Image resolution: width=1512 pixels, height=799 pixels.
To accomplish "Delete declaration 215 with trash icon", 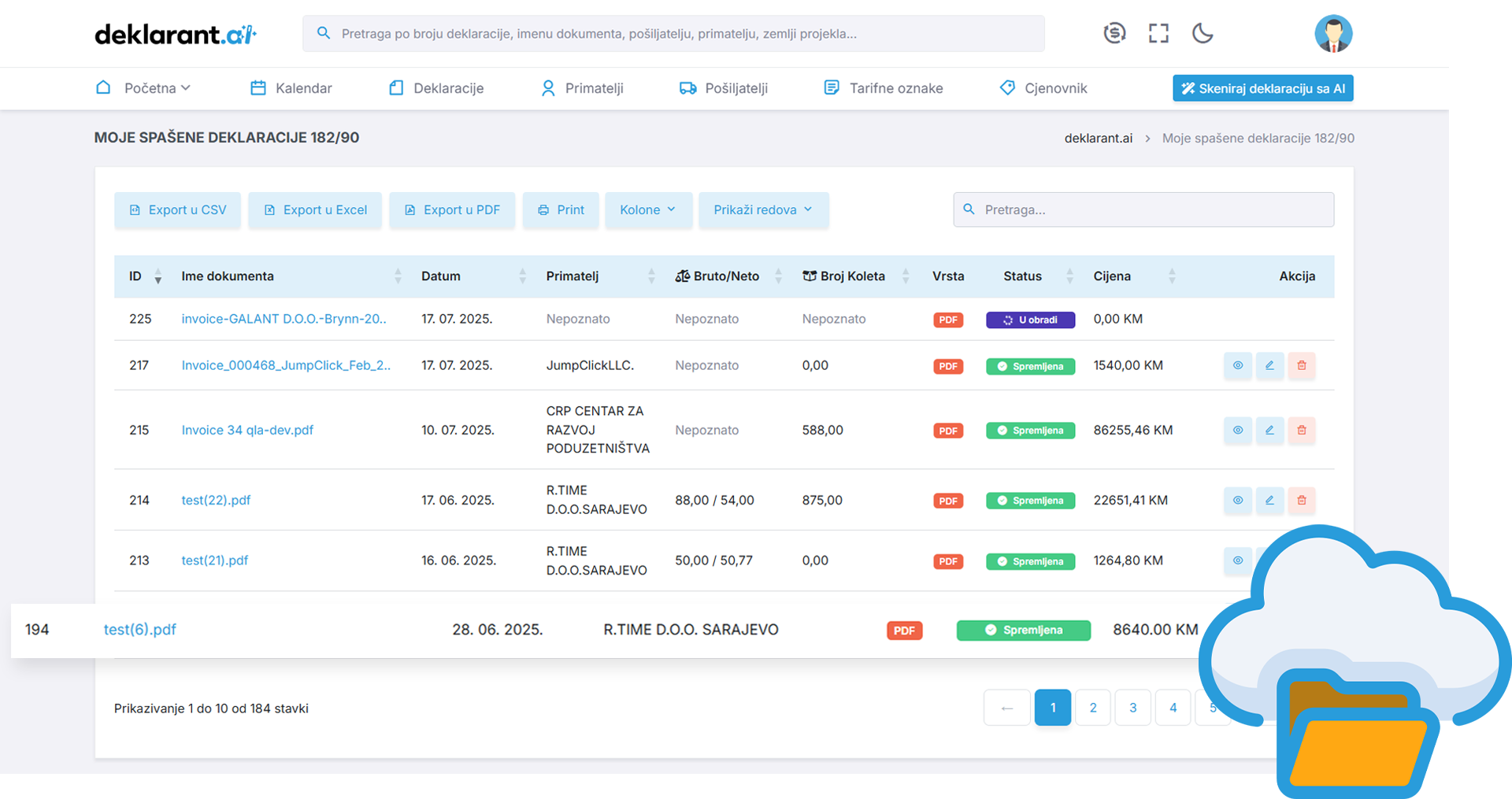I will (x=1302, y=430).
